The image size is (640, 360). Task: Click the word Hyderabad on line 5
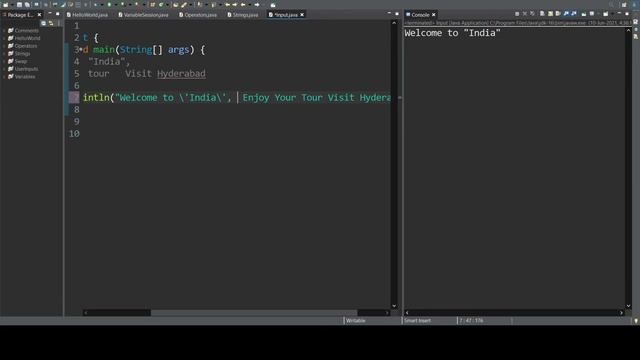coord(181,73)
